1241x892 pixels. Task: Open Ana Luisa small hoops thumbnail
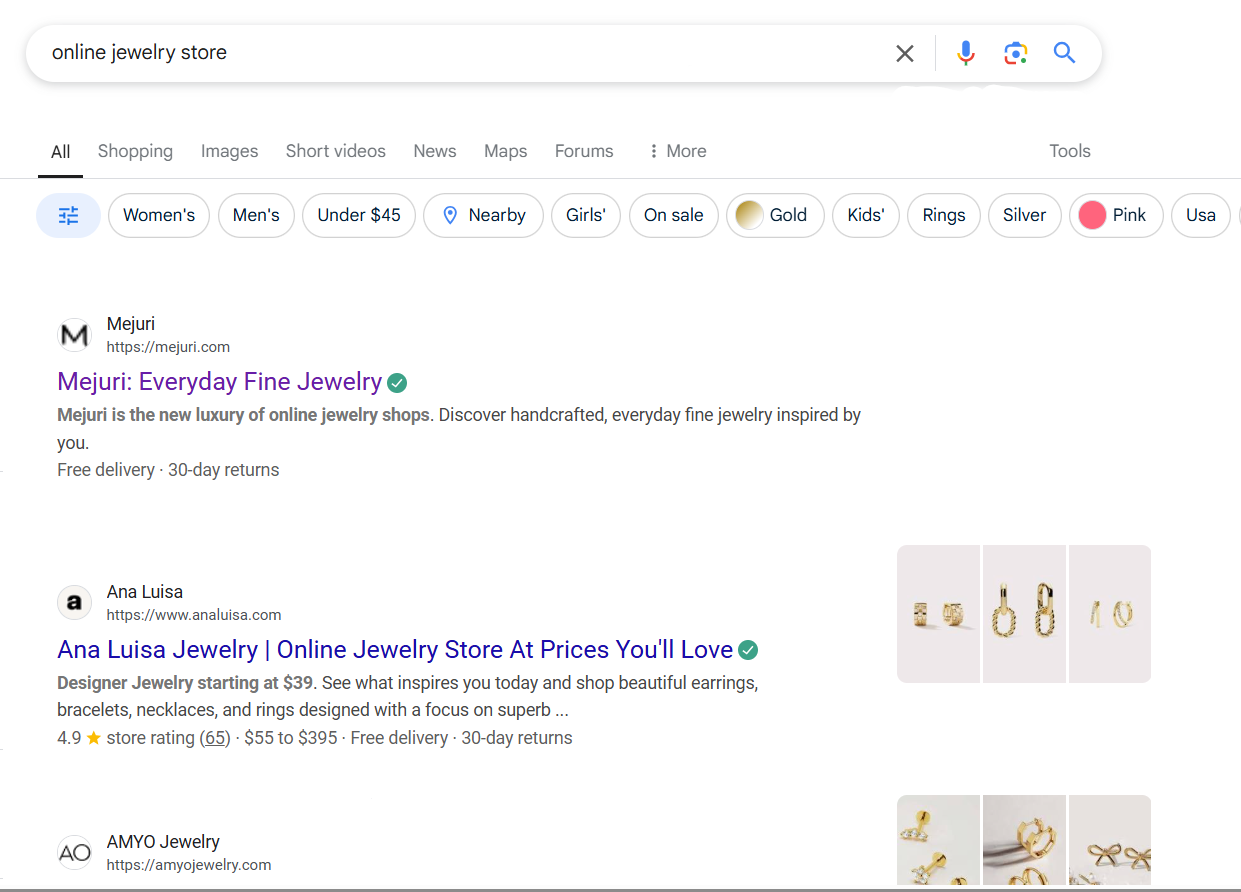(1110, 614)
